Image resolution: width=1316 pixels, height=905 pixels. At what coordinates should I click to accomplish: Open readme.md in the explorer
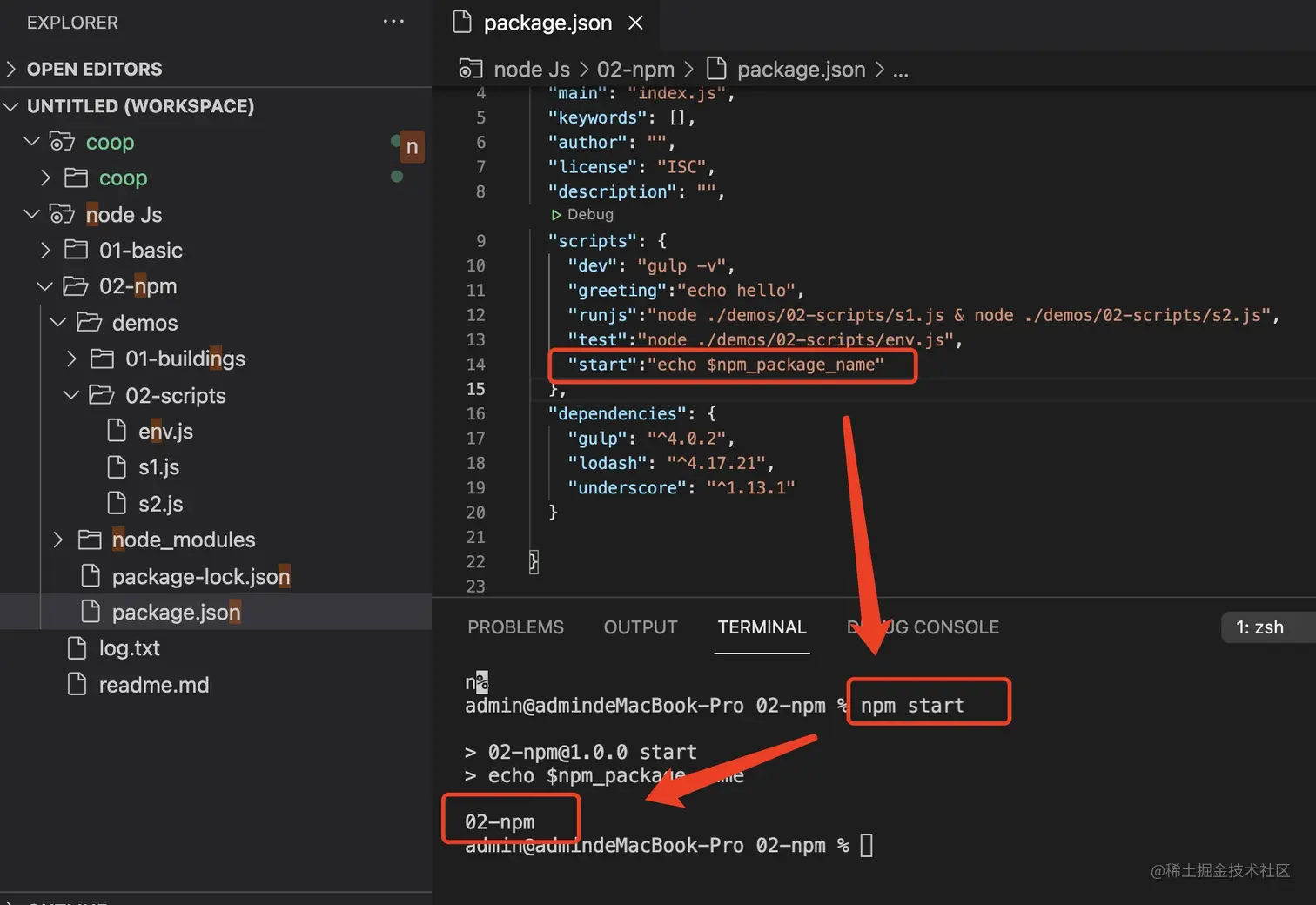153,685
